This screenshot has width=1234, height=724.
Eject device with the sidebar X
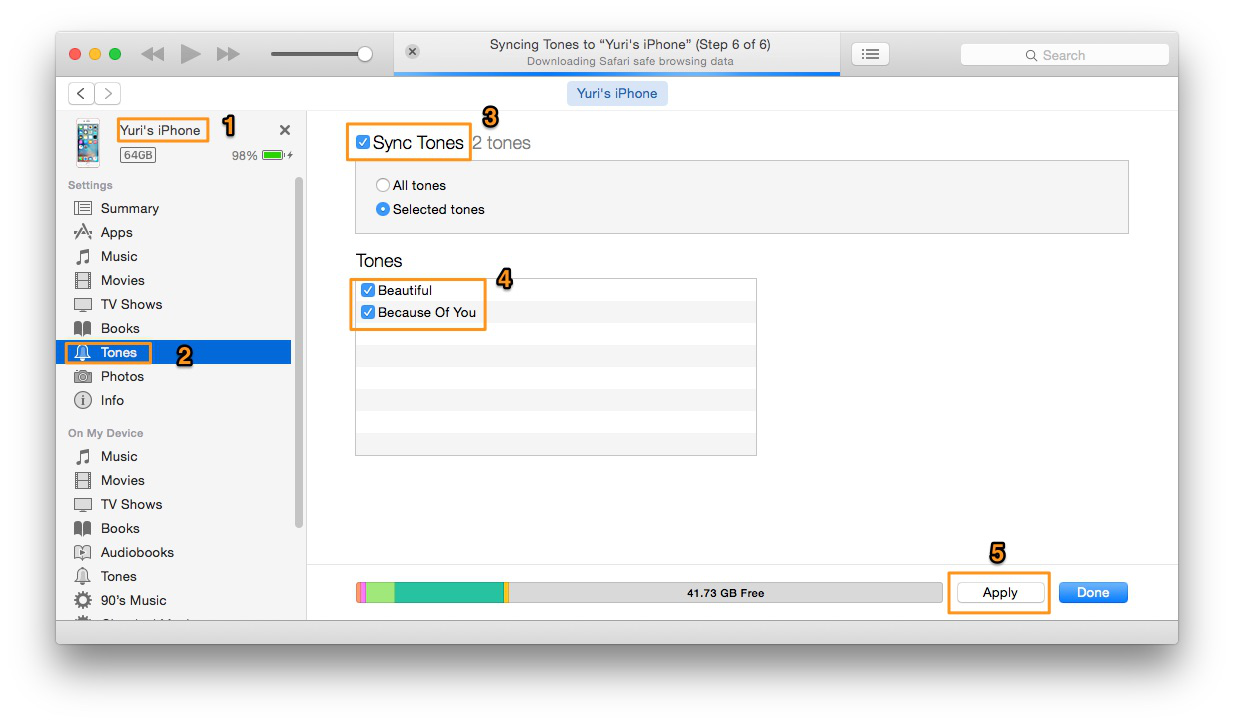point(285,130)
